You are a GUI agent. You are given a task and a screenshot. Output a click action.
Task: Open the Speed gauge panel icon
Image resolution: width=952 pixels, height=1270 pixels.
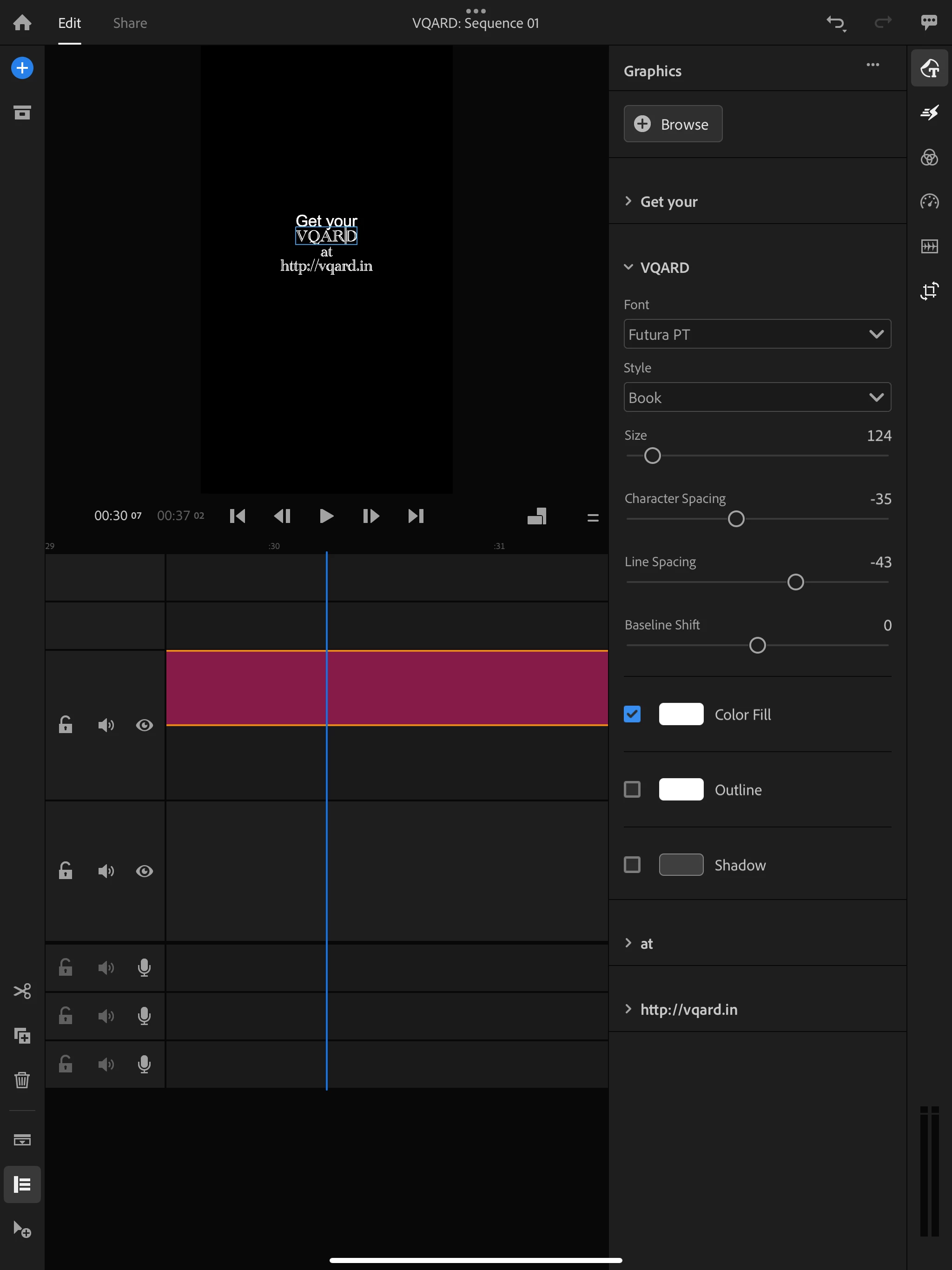929,202
